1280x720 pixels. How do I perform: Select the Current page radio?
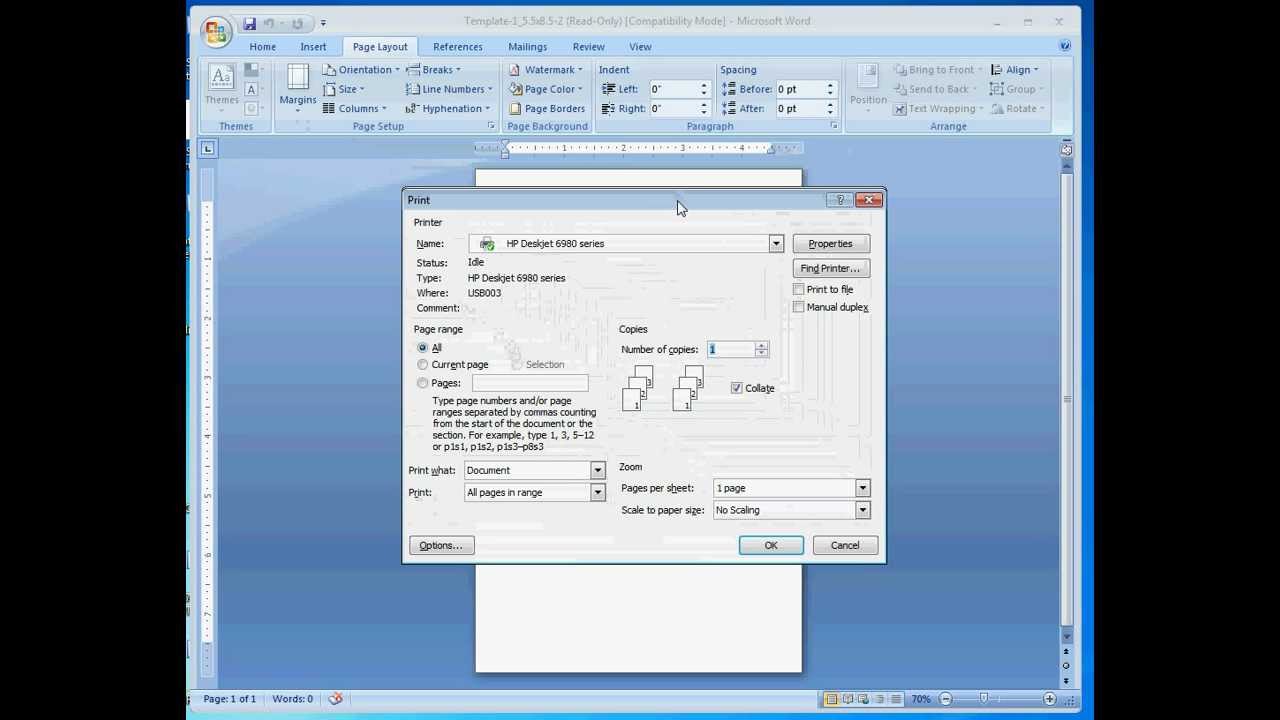[423, 365]
